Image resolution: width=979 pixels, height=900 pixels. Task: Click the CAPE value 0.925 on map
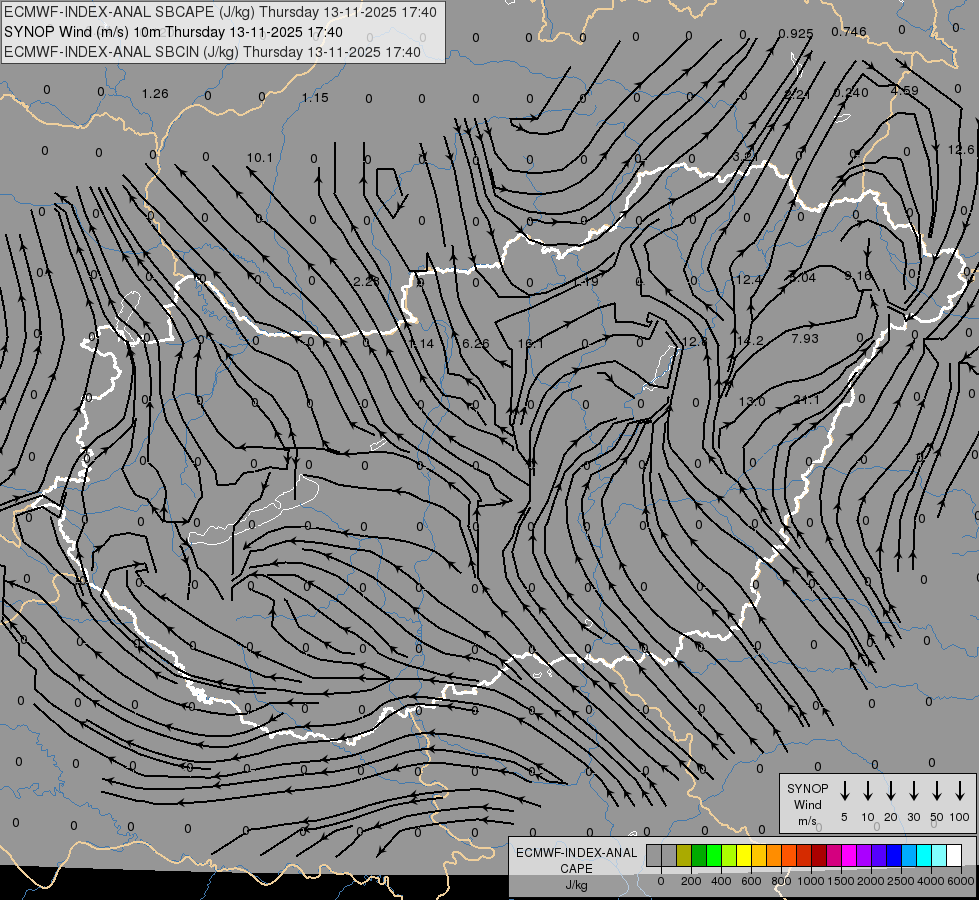click(795, 33)
